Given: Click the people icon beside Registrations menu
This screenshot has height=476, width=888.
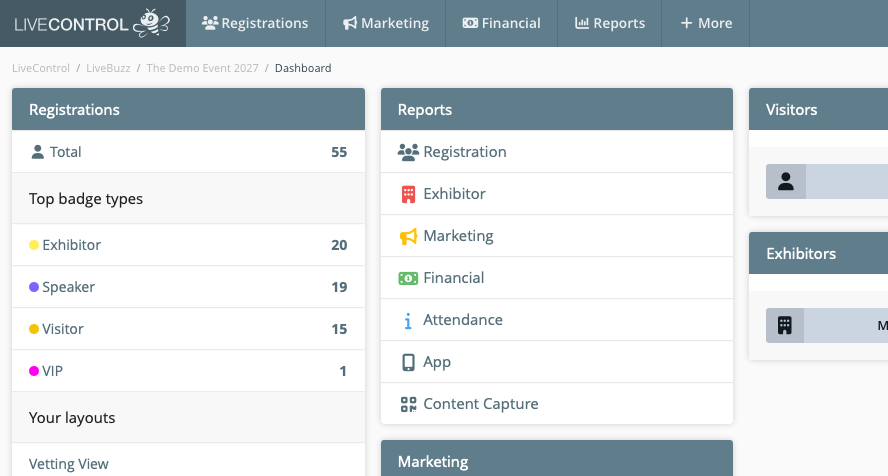Looking at the screenshot, I should pyautogui.click(x=210, y=23).
